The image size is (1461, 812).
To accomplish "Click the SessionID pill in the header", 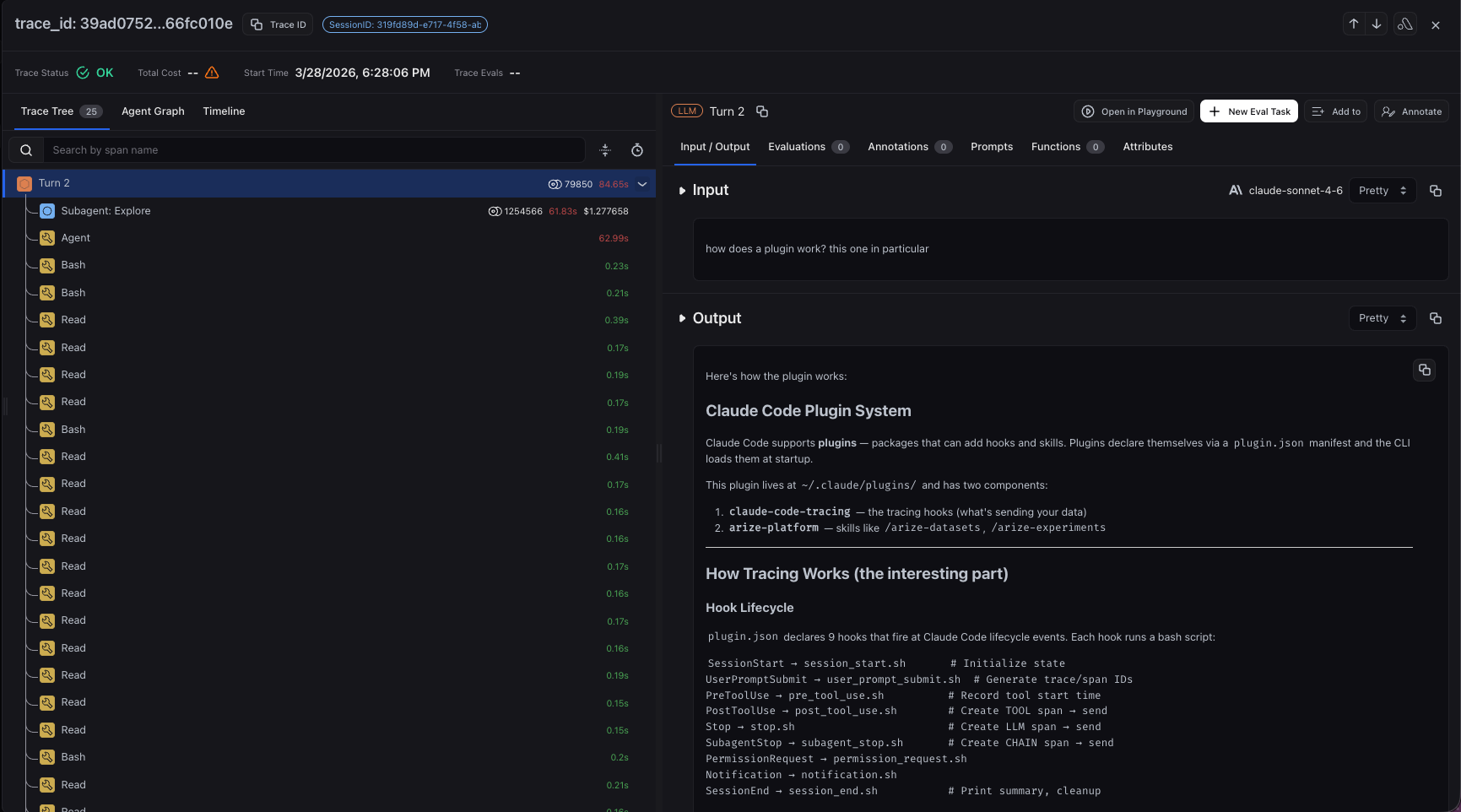I will [405, 24].
